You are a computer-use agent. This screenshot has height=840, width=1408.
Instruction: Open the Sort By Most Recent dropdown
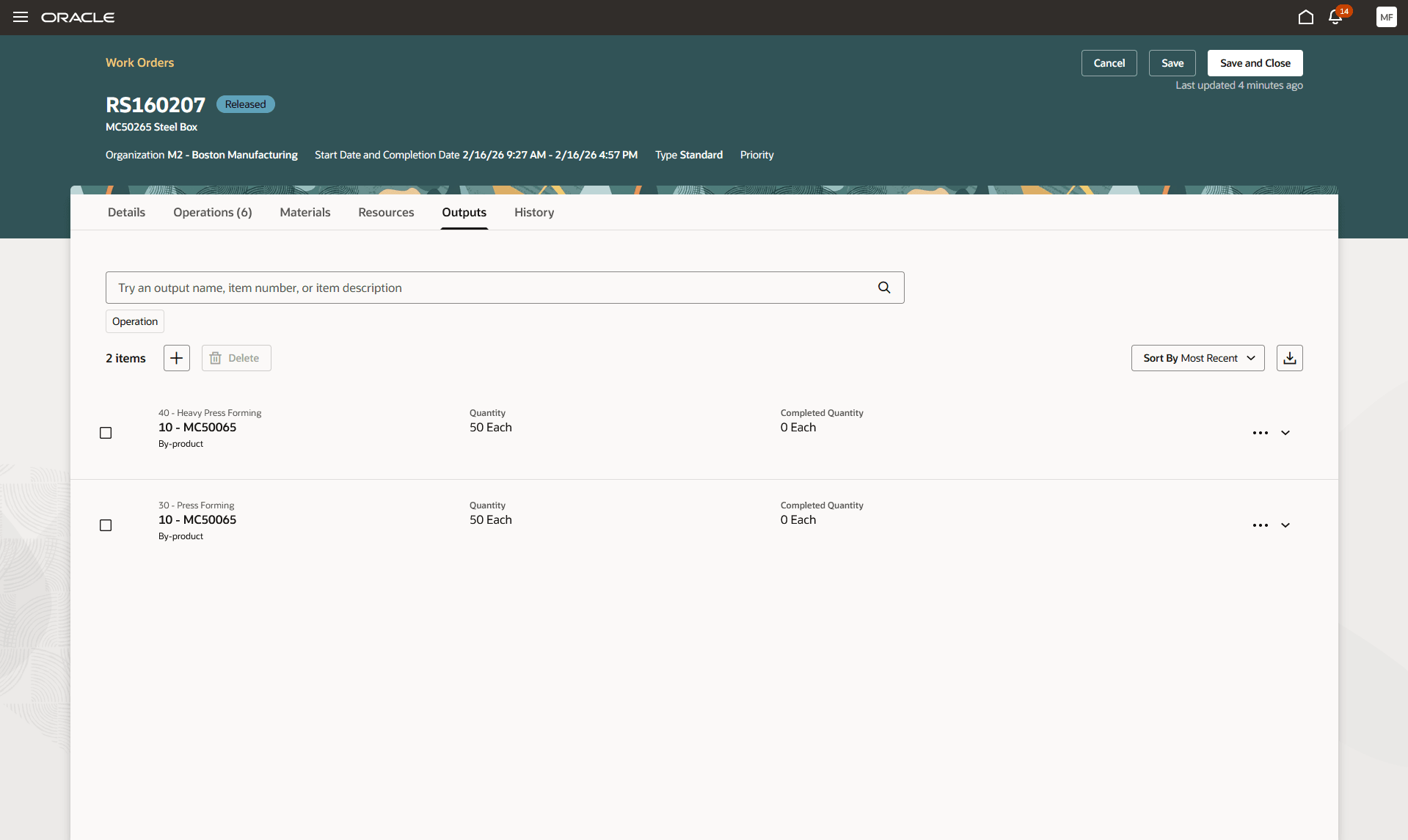coord(1198,358)
